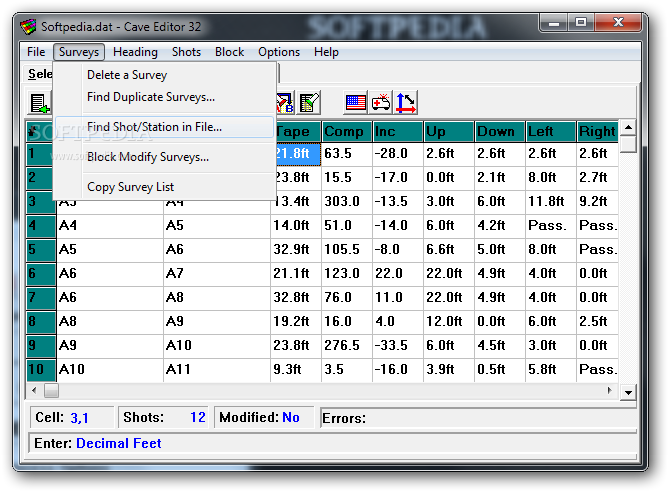
Task: Click the vertical scrollbar down arrow
Action: pyautogui.click(x=628, y=392)
